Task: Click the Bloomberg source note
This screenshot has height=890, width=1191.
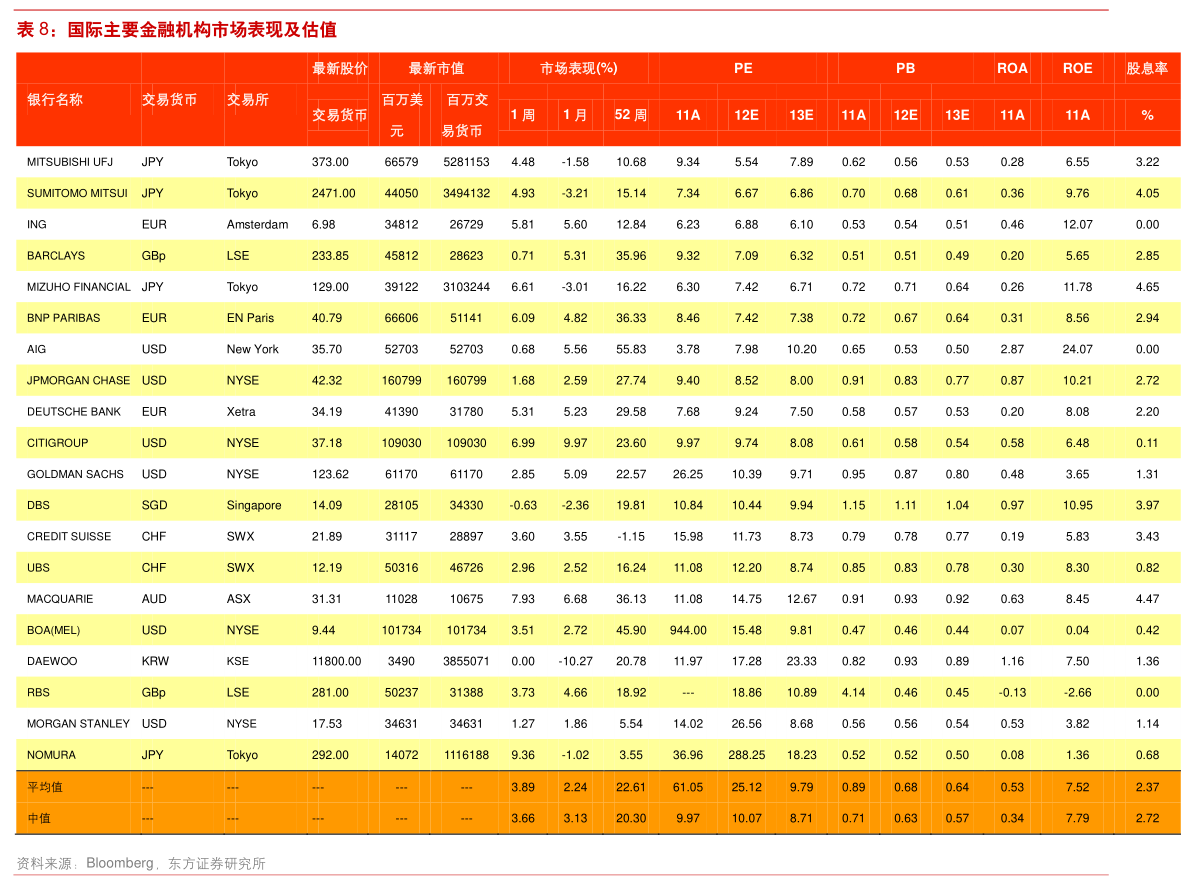Action: coord(119,863)
